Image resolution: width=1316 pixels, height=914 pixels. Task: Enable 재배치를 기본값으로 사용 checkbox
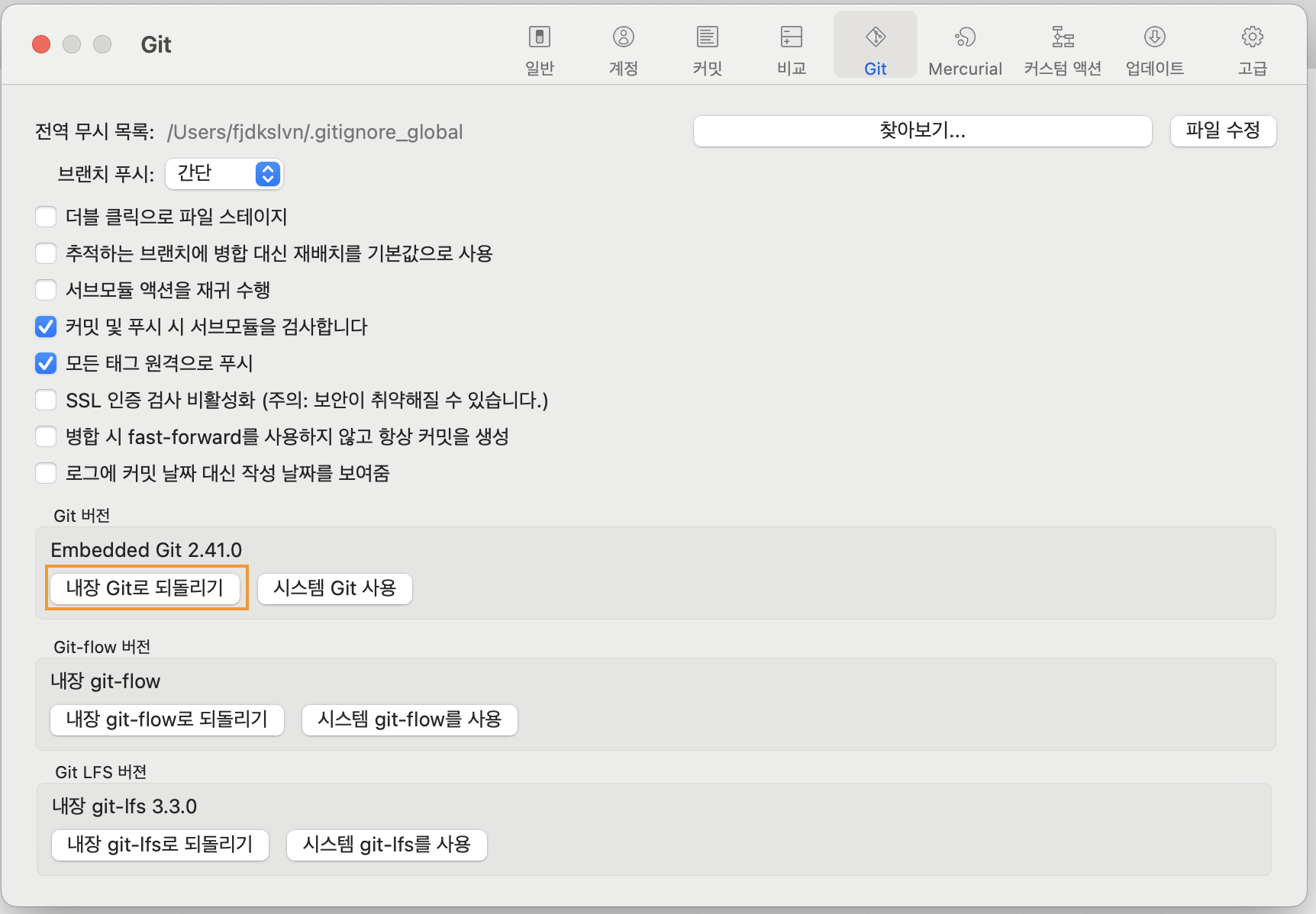point(46,253)
